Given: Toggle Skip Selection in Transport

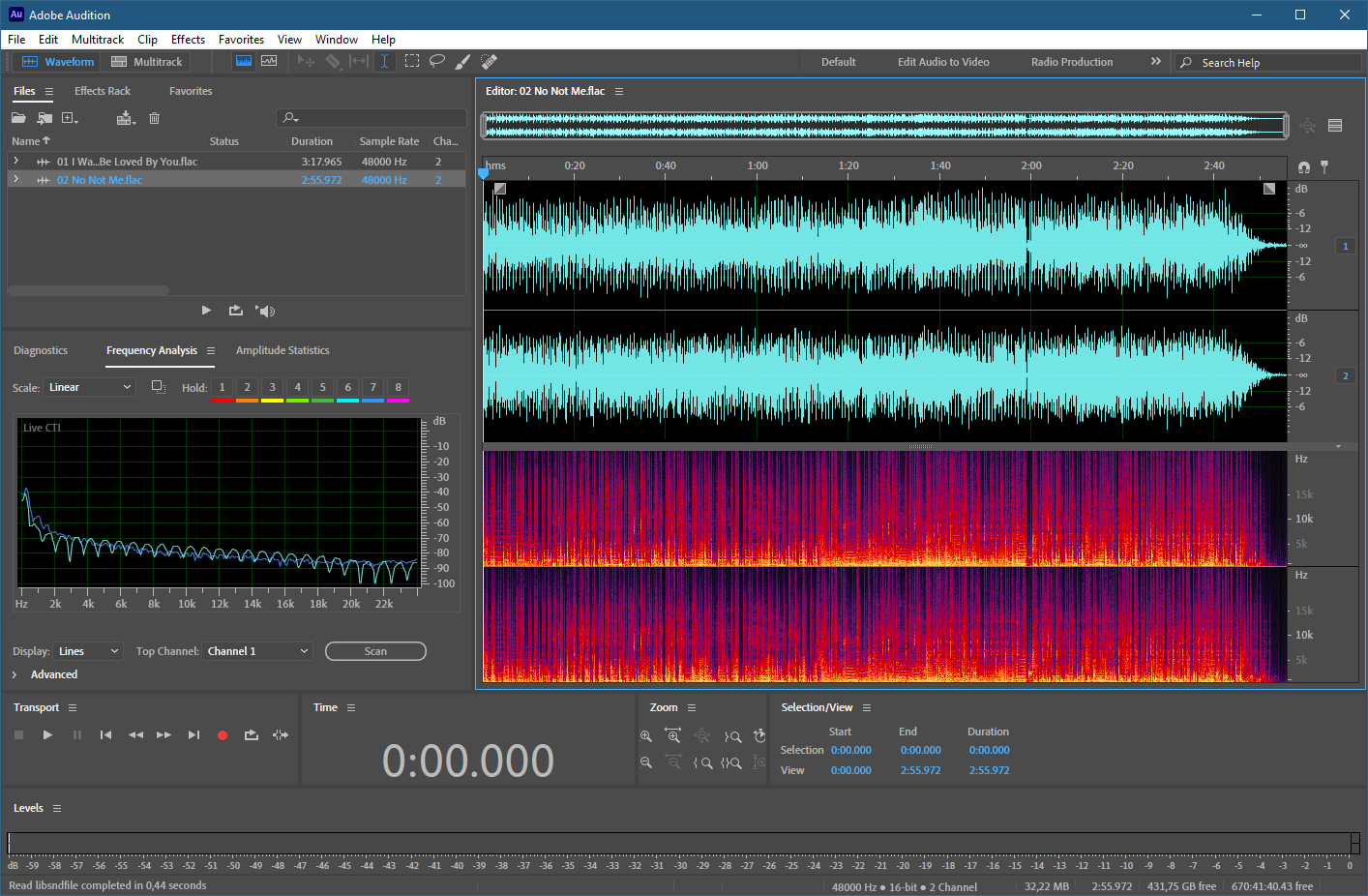Looking at the screenshot, I should [281, 735].
